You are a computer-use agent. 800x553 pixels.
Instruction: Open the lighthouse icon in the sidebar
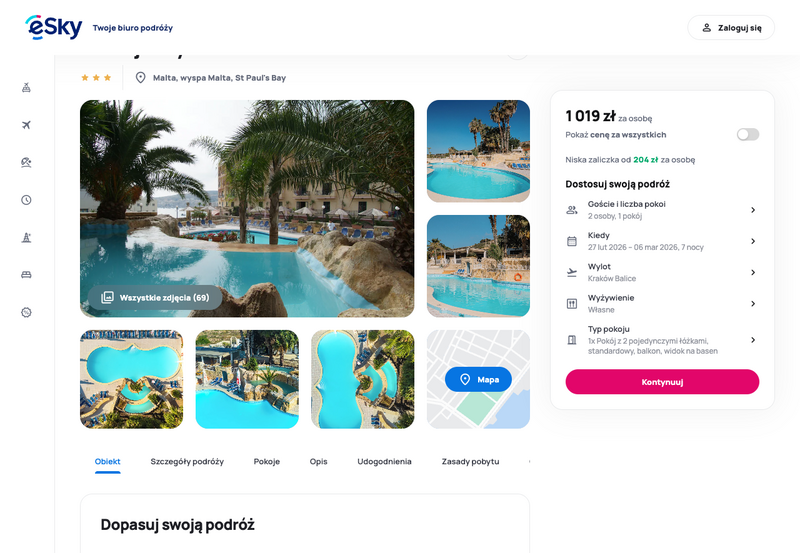[27, 237]
